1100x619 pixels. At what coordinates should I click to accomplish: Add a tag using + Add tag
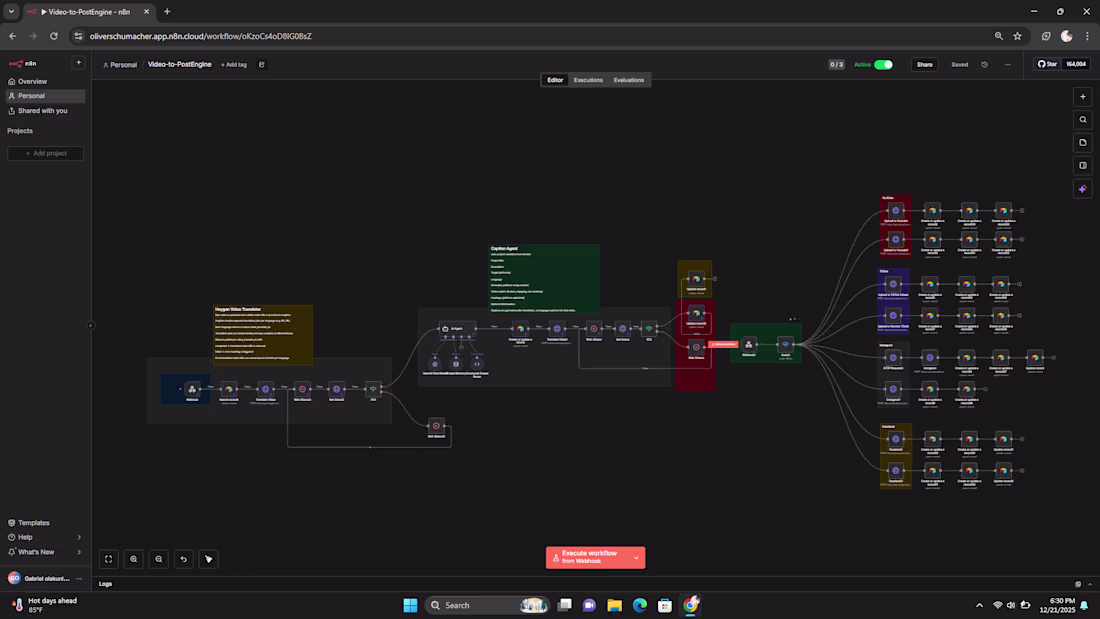click(234, 64)
